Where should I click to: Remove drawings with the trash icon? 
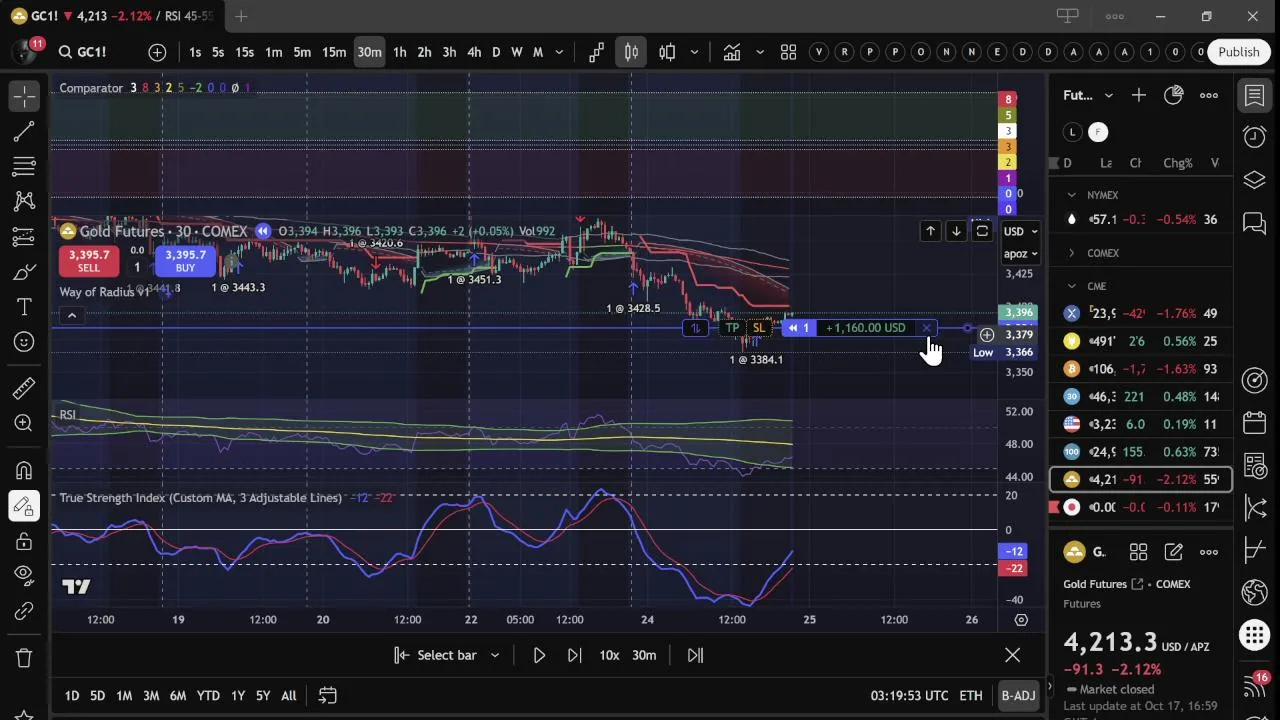coord(24,658)
